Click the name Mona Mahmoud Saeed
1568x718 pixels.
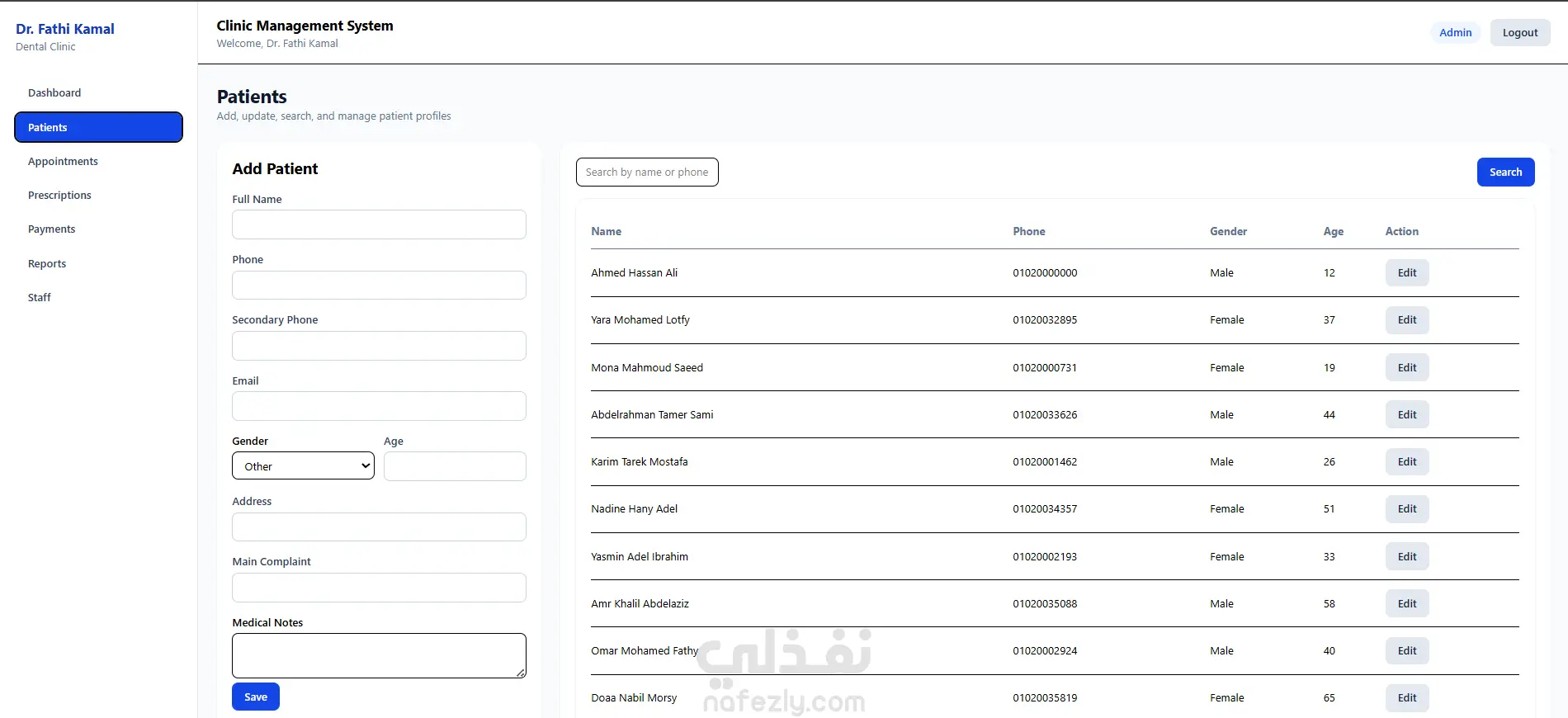647,368
